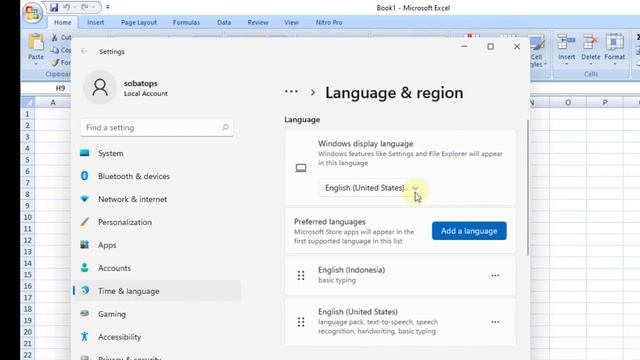640x360 pixels.
Task: Open more options for English (Indonesia)
Action: pyautogui.click(x=495, y=276)
